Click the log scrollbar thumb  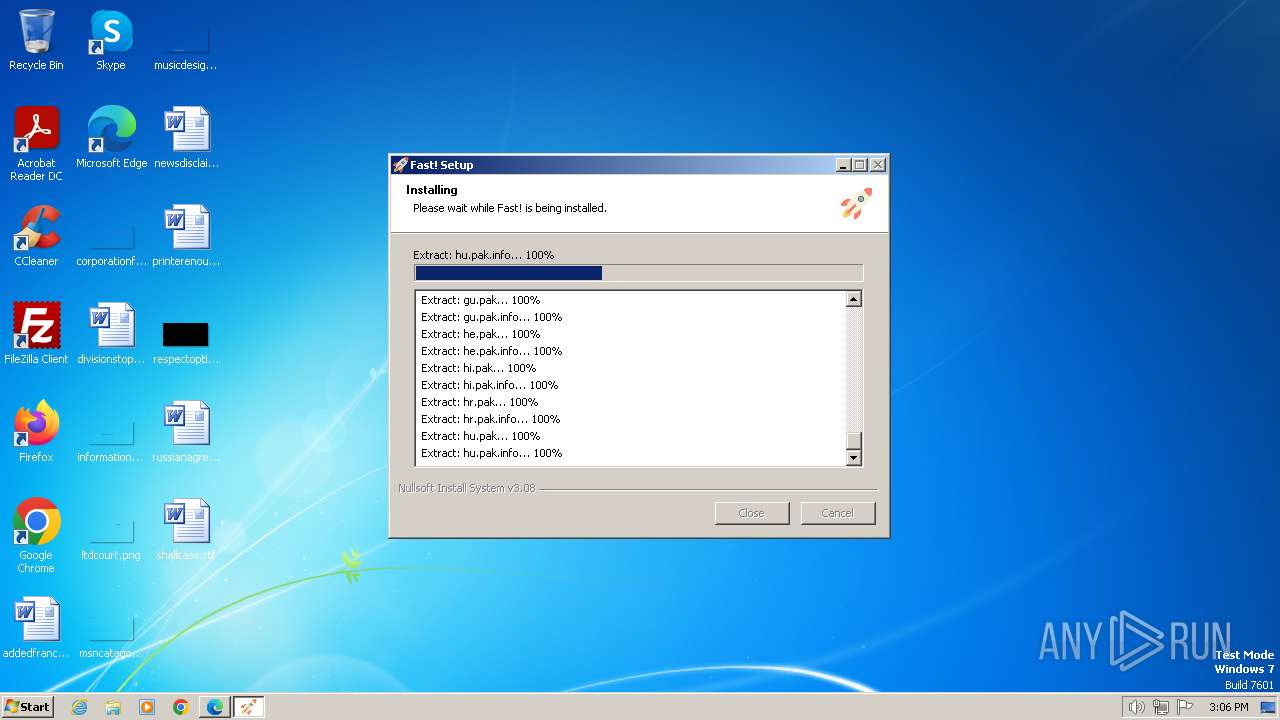click(x=854, y=441)
